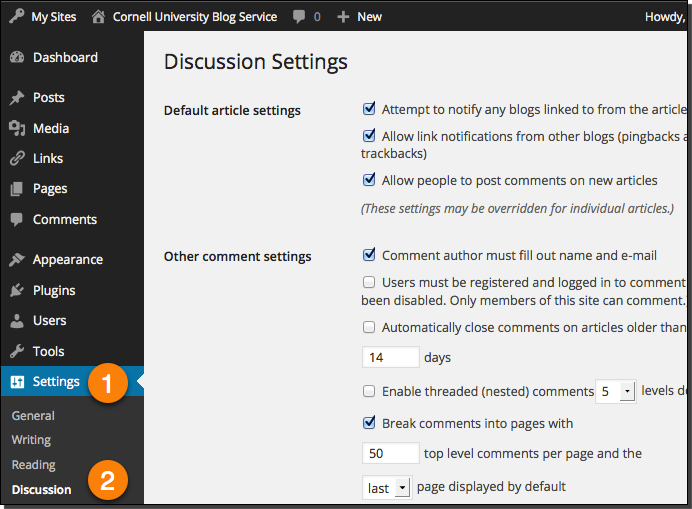692x509 pixels.
Task: Click the pending comments count 0
Action: pos(317,17)
